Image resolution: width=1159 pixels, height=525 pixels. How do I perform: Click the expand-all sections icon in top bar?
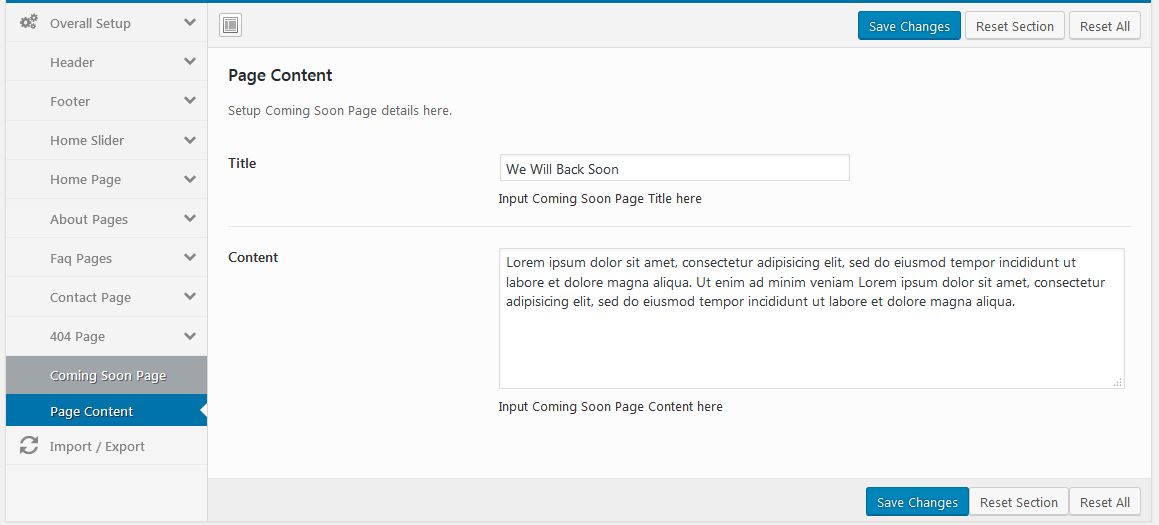click(x=230, y=25)
